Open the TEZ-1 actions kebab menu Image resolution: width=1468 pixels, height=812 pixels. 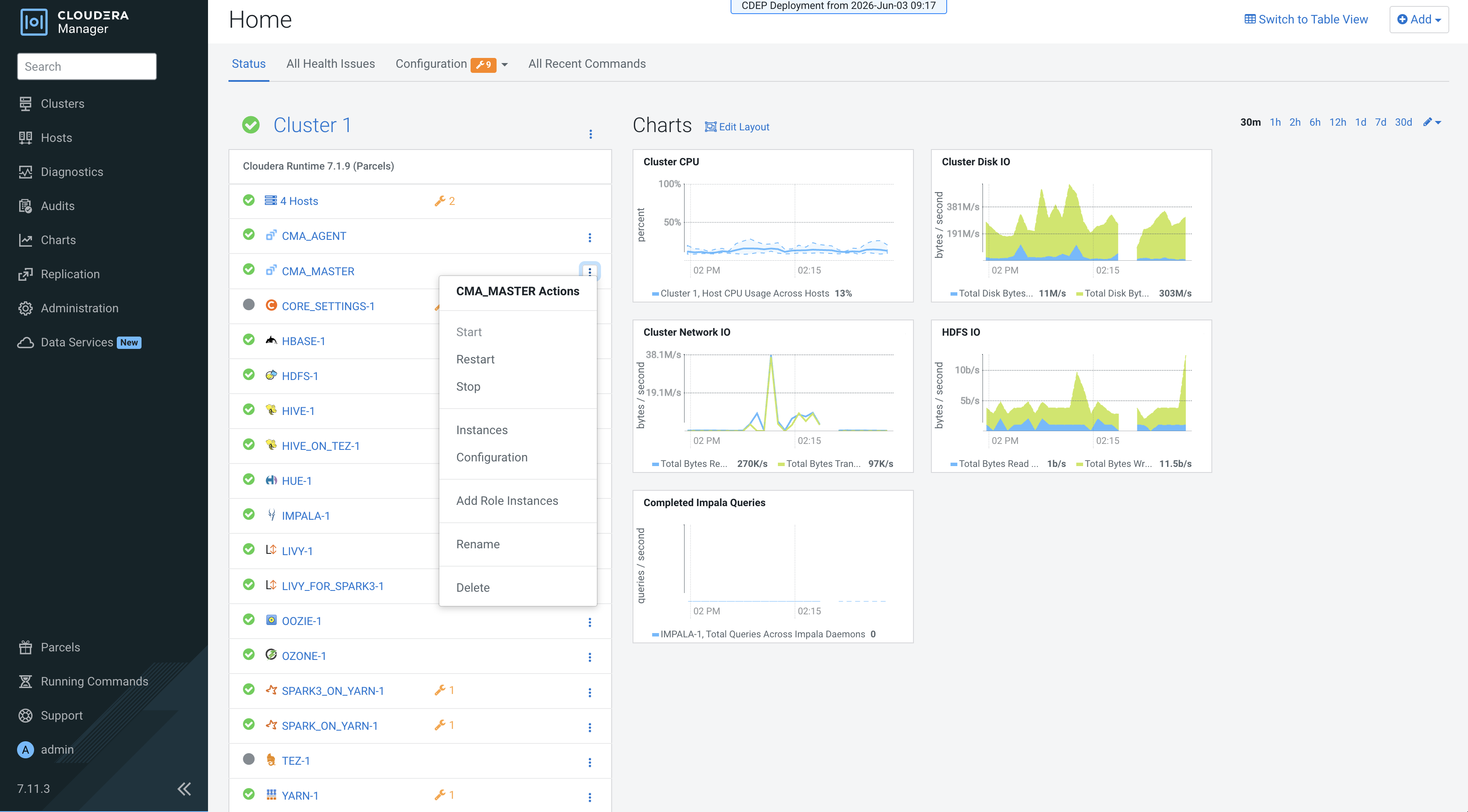click(590, 763)
